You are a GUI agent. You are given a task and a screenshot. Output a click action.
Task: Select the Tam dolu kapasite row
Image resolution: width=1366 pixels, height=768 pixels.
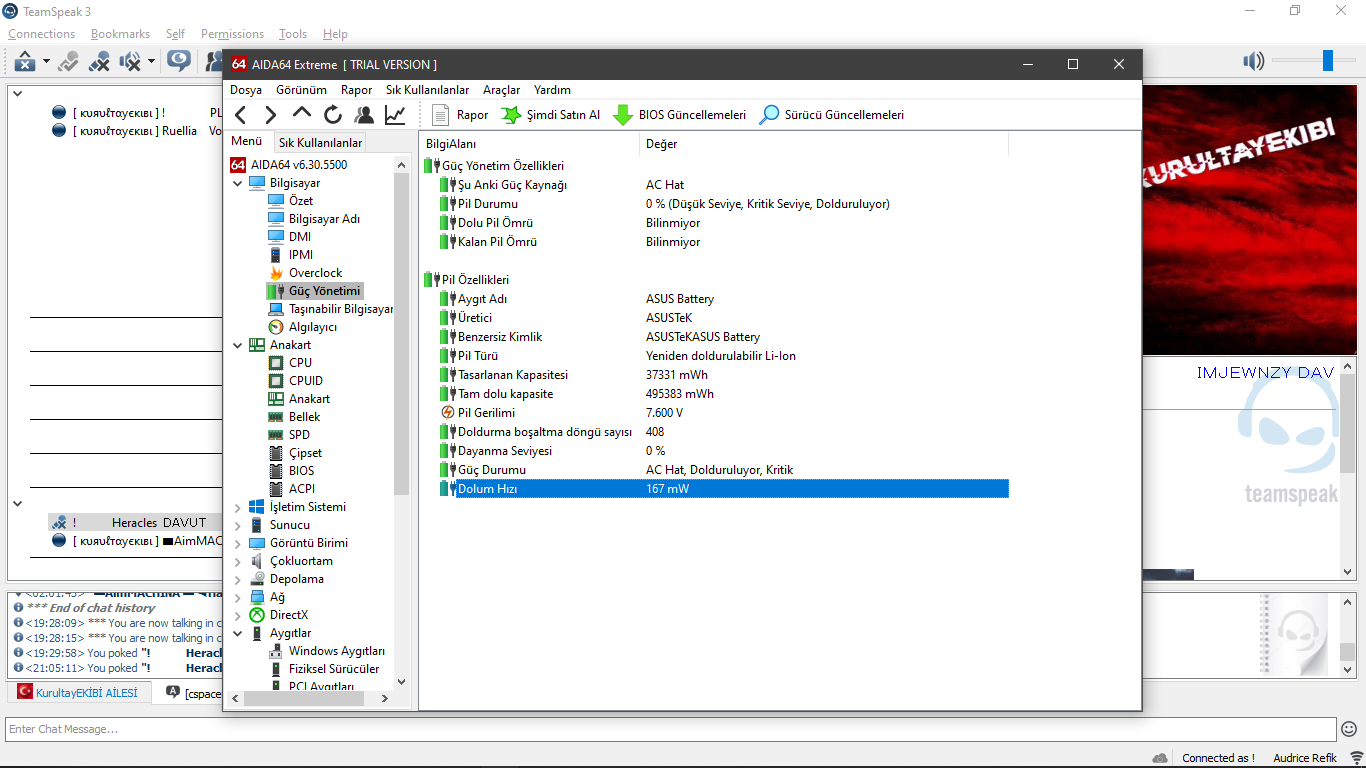coord(723,394)
